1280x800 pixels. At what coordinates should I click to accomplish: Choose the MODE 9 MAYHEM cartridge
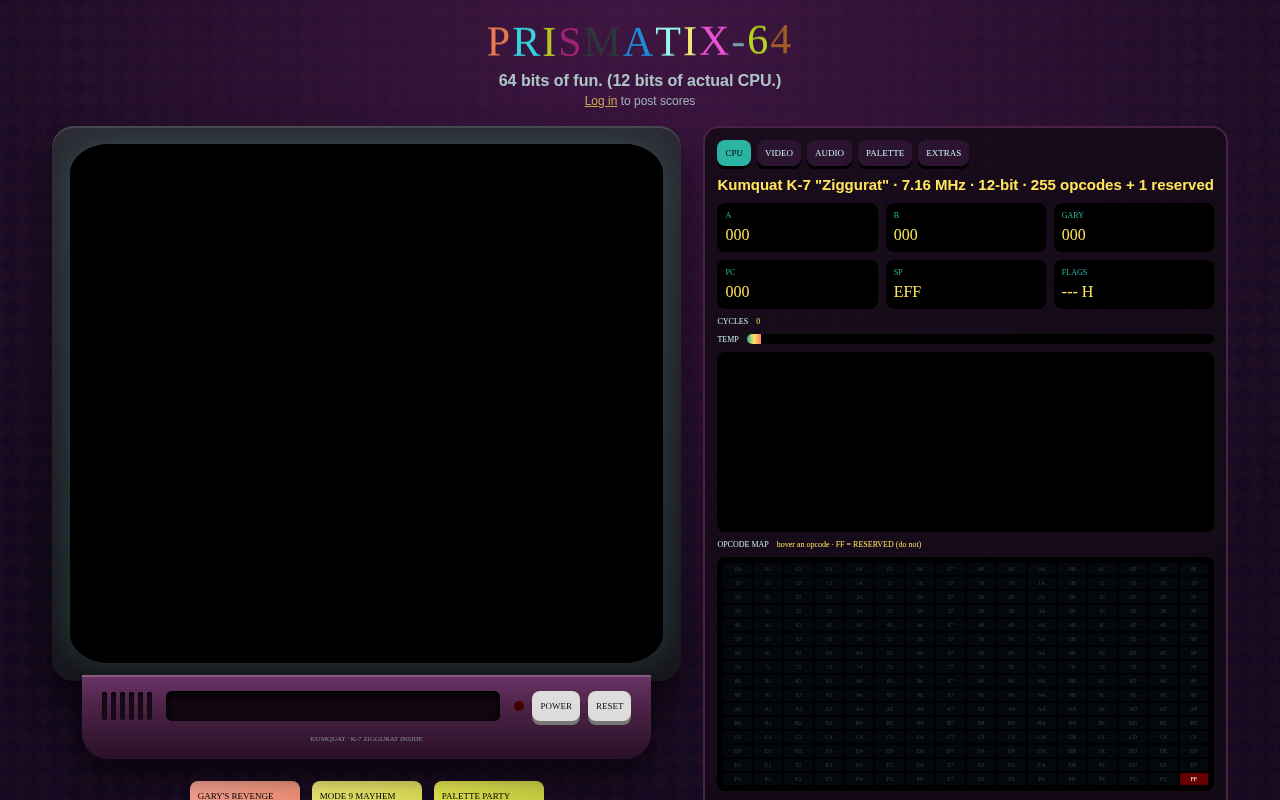pos(367,791)
